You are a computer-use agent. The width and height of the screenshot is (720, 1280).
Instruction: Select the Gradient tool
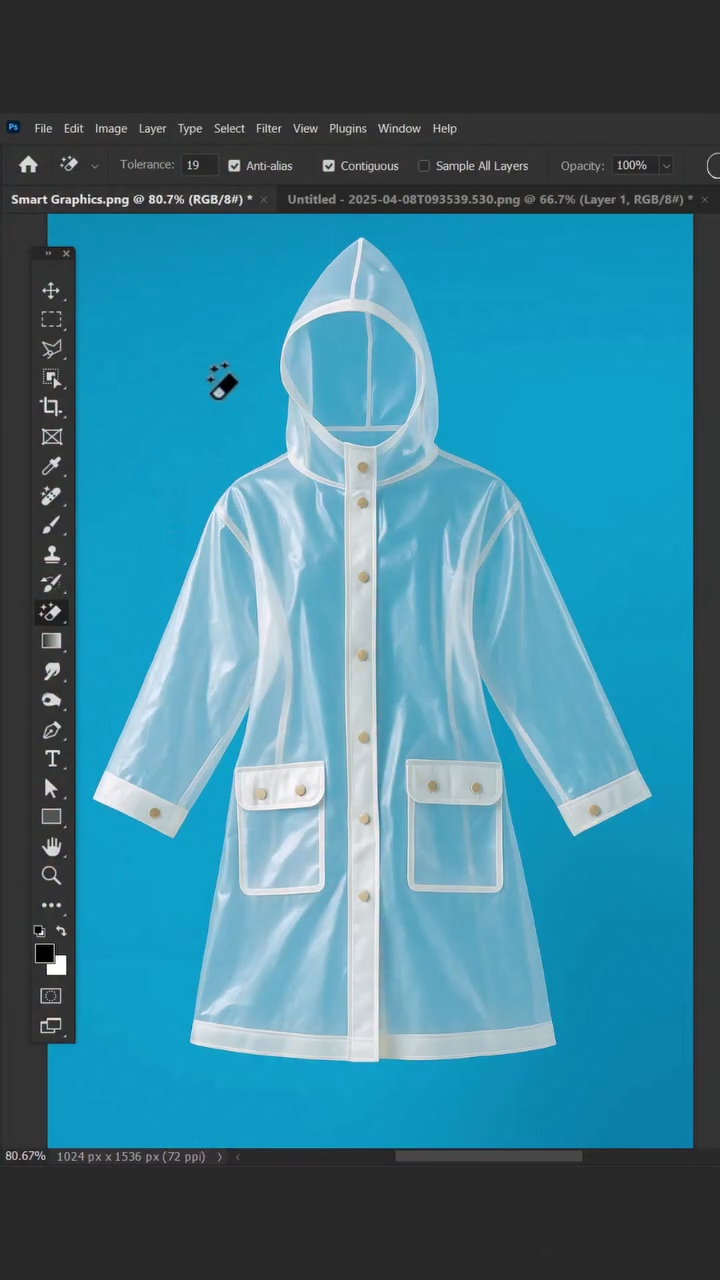[x=51, y=641]
